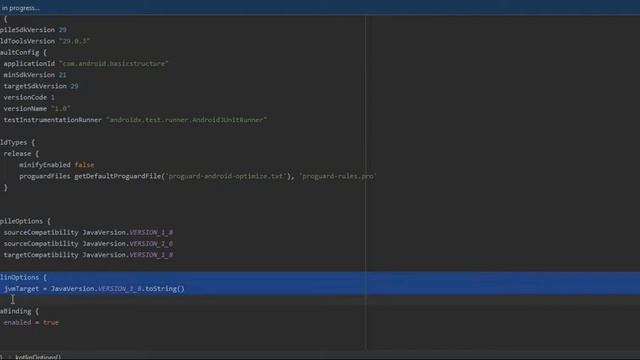Click the versionName keyword
This screenshot has width=640, height=360.
coord(25,109)
